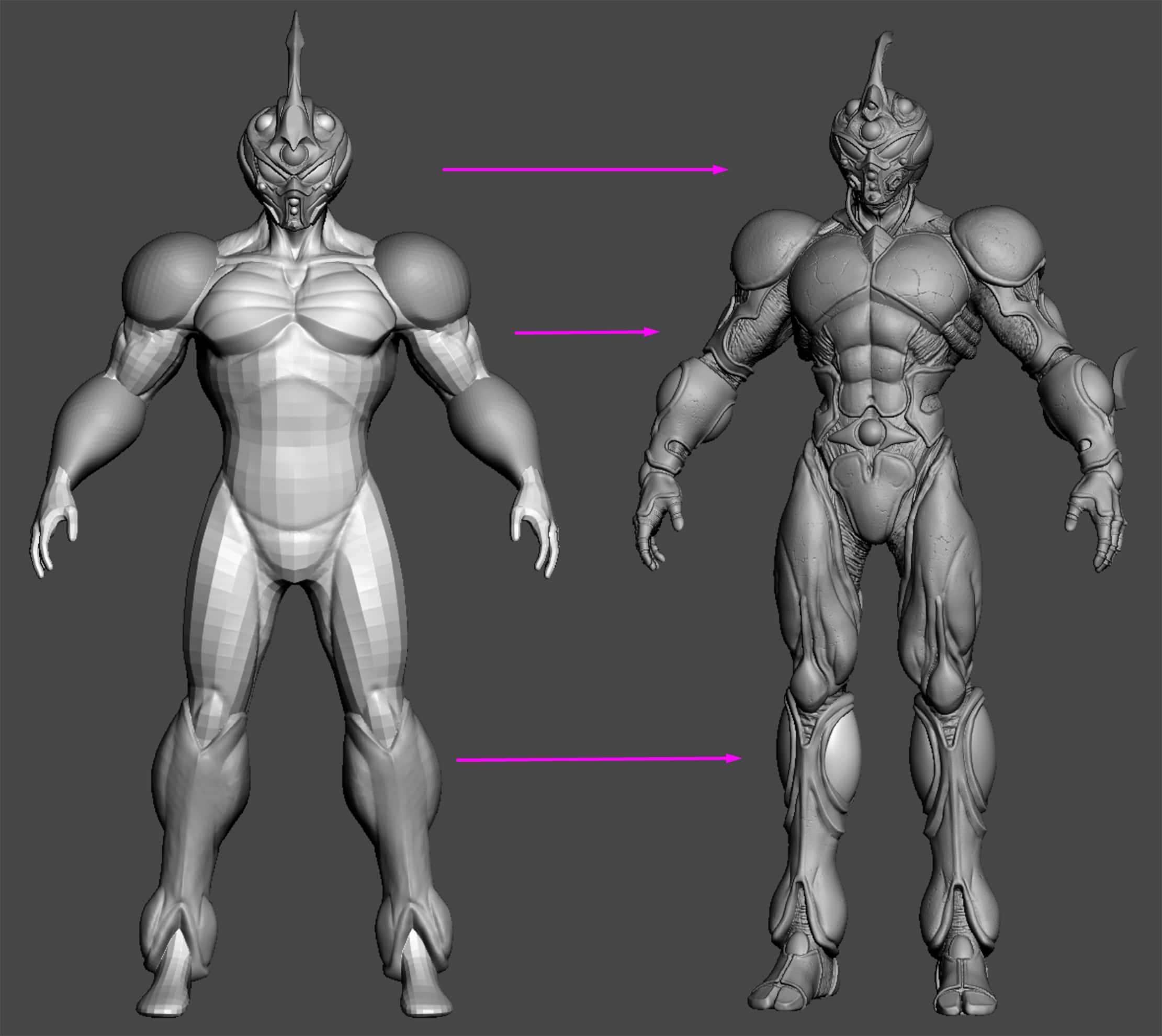Click the middle magenta arrow near chests
This screenshot has height=1036, width=1162.
click(586, 332)
